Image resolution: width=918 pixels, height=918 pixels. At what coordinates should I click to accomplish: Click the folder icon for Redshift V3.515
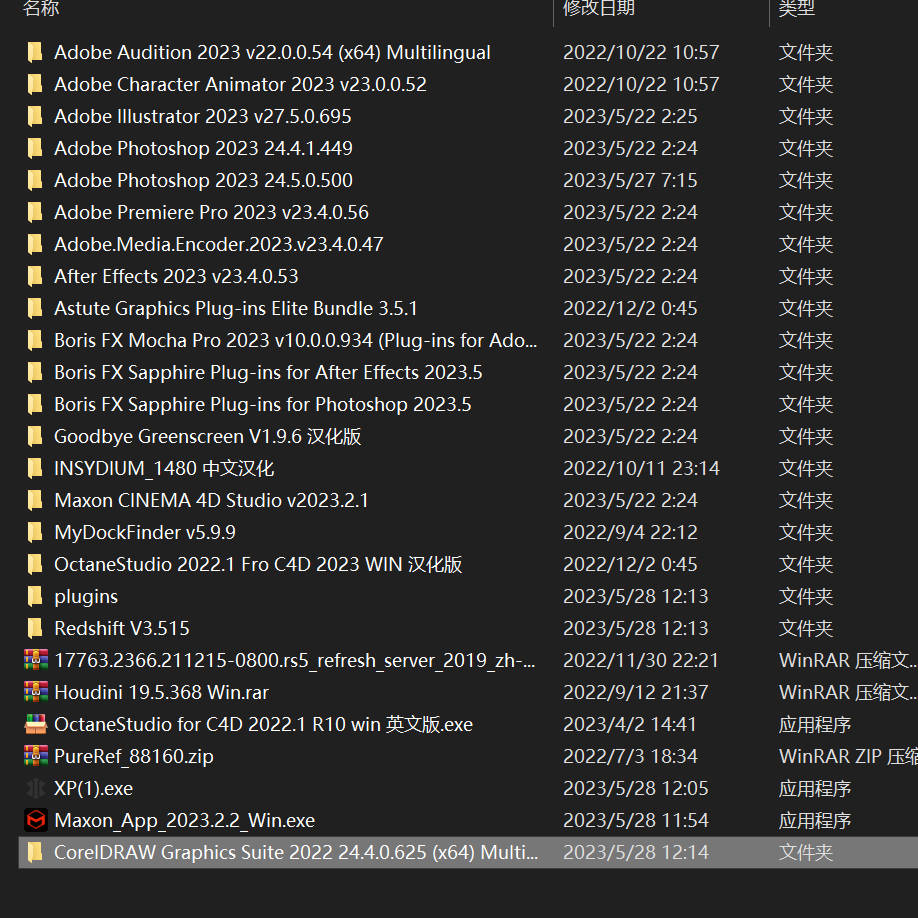click(x=36, y=628)
